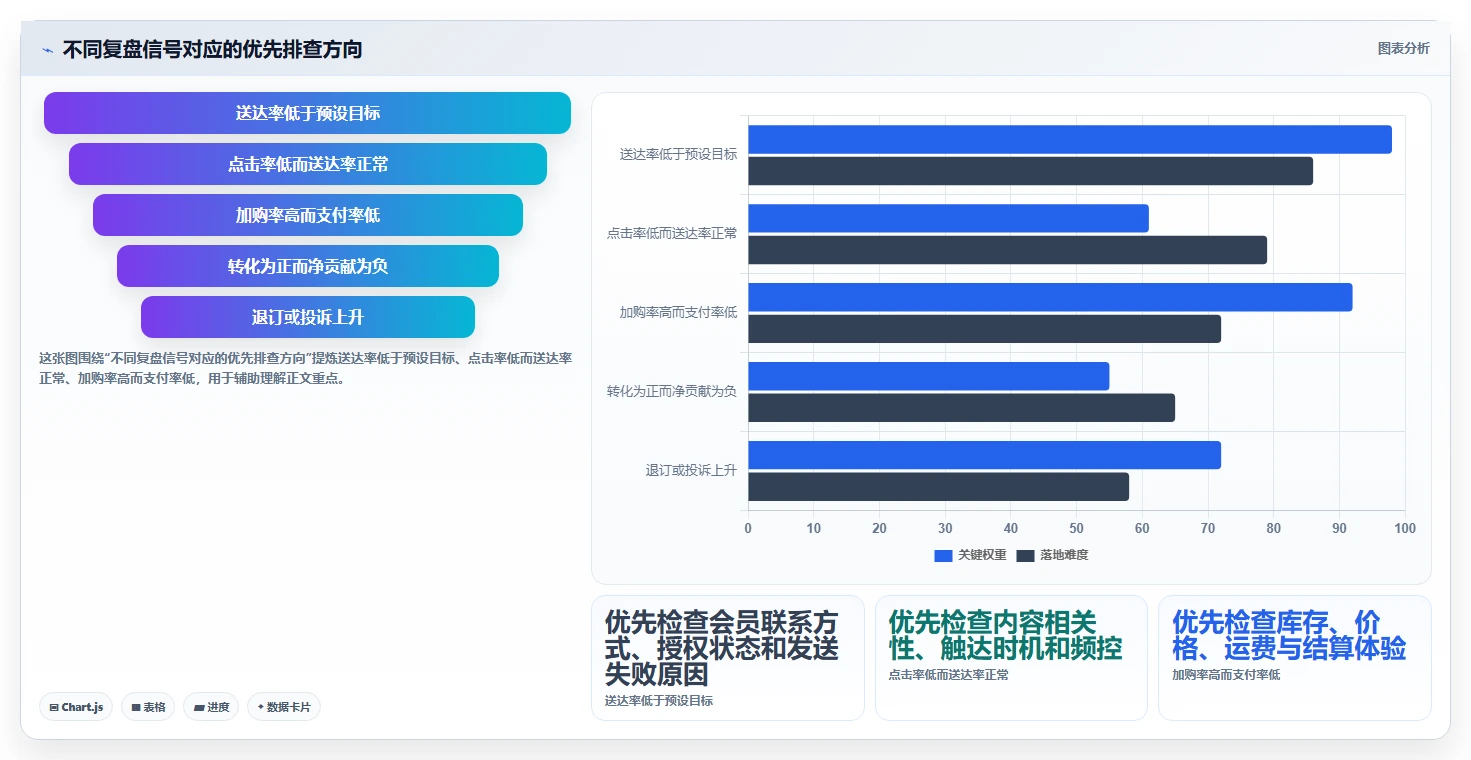Select funnel stage 送达率低于预设目标
The image size is (1471, 760).
(x=307, y=113)
